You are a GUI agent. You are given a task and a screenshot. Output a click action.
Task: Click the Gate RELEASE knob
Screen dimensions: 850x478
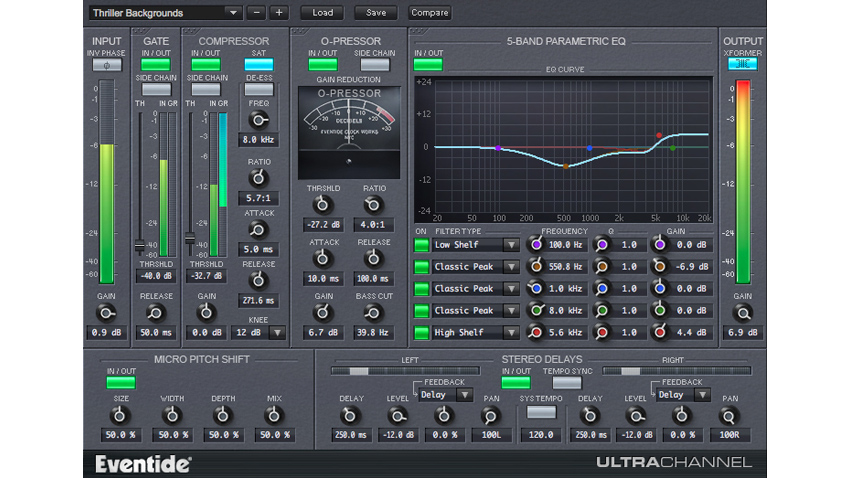(x=156, y=313)
